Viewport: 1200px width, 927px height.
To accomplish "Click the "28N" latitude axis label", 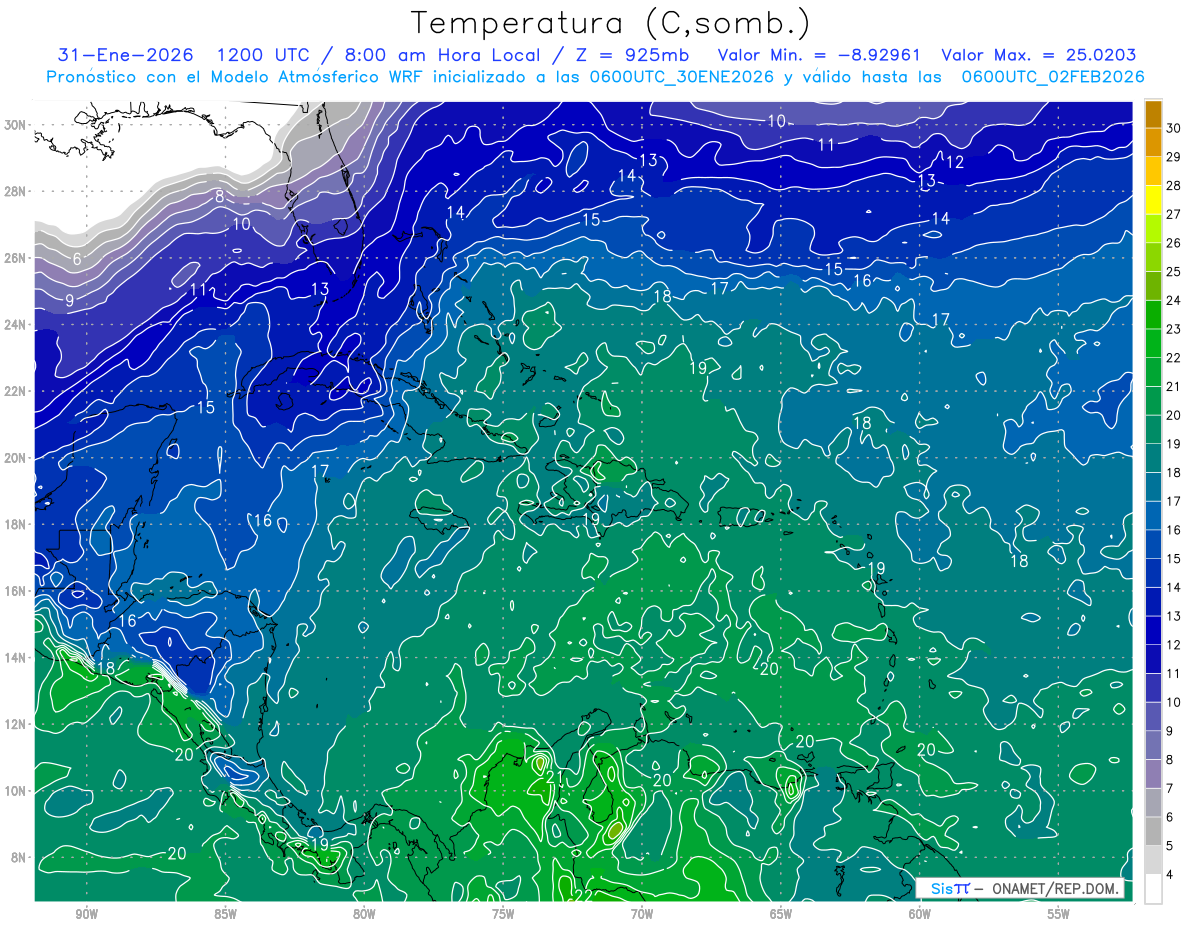I will 15,191.
